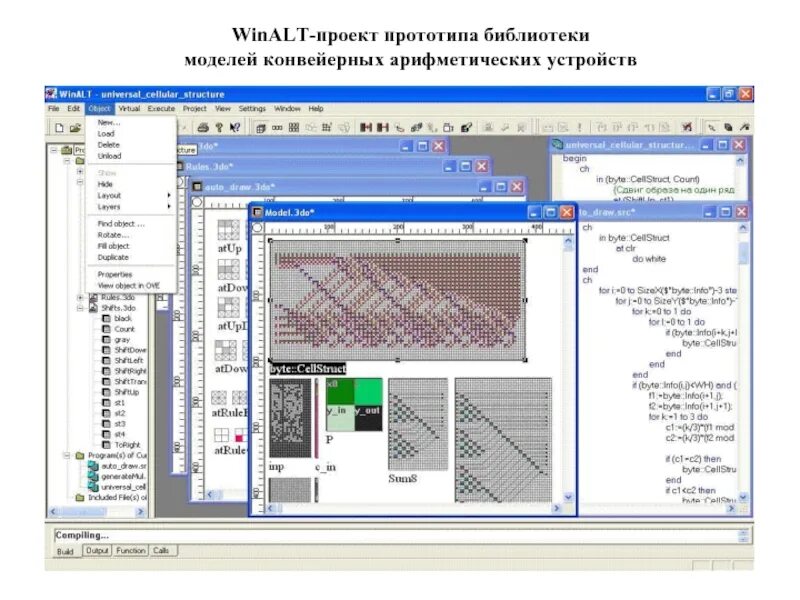Collapse the Program(s) folder node

[x=67, y=455]
